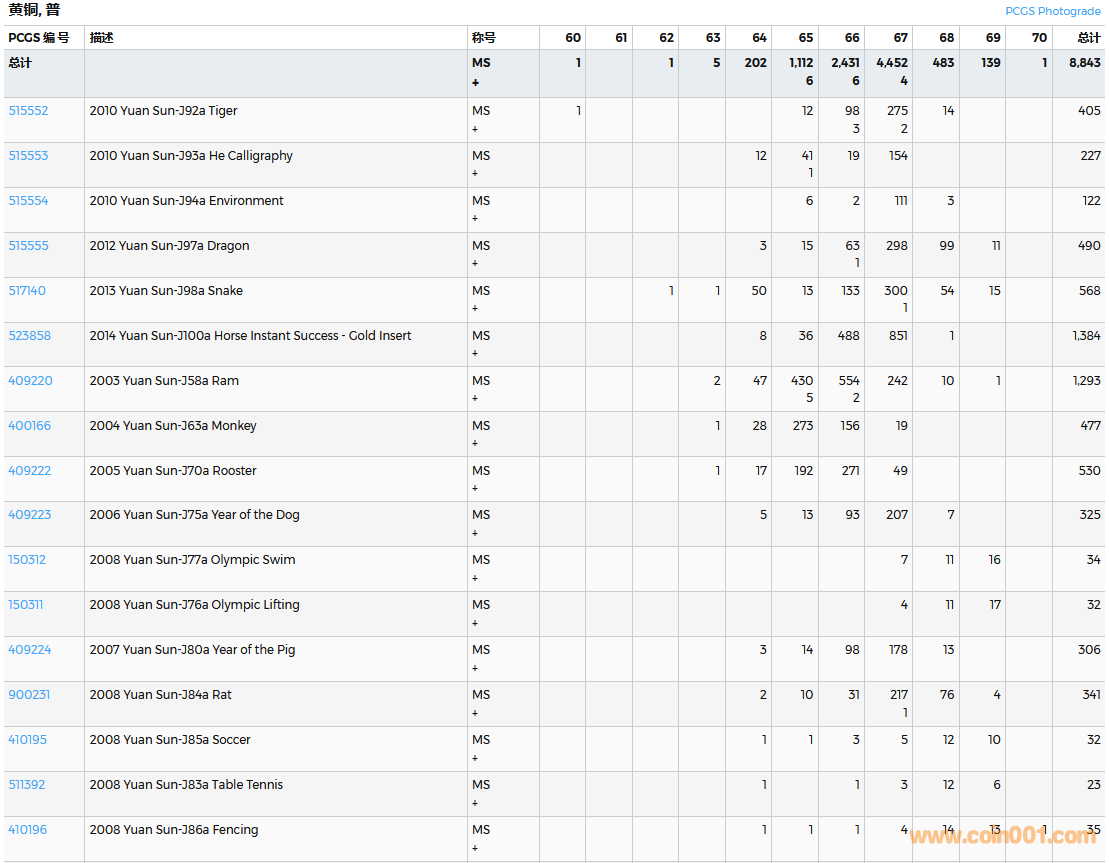Image resolution: width=1109 pixels, height=863 pixels.
Task: Click 523858 Horse Instant Success link
Action: 29,336
